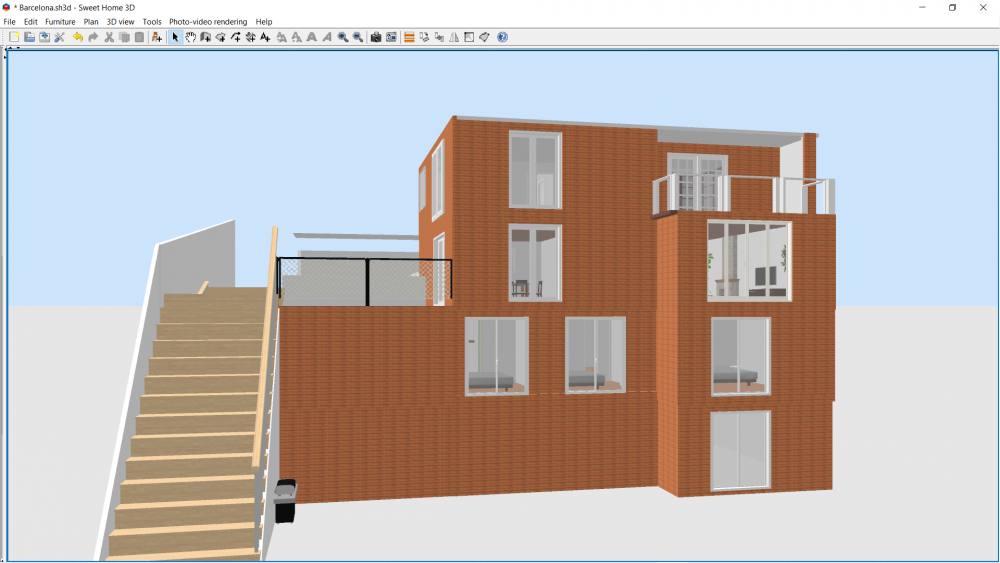Viewport: 1000px width, 563px height.
Task: Click the Cut scissors icon
Action: point(109,37)
